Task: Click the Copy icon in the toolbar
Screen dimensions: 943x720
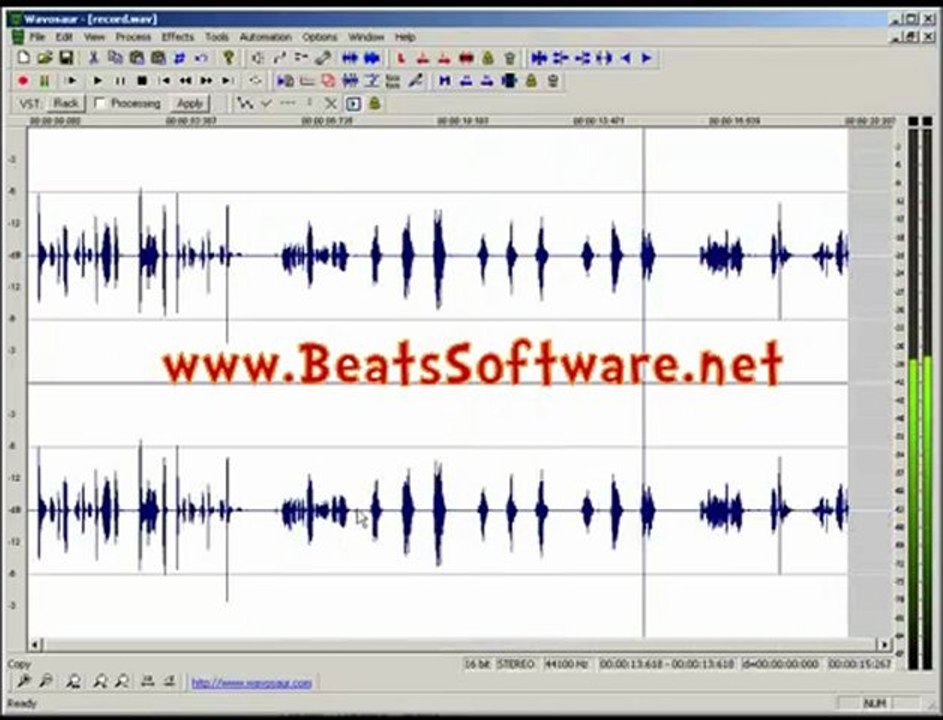Action: (115, 58)
